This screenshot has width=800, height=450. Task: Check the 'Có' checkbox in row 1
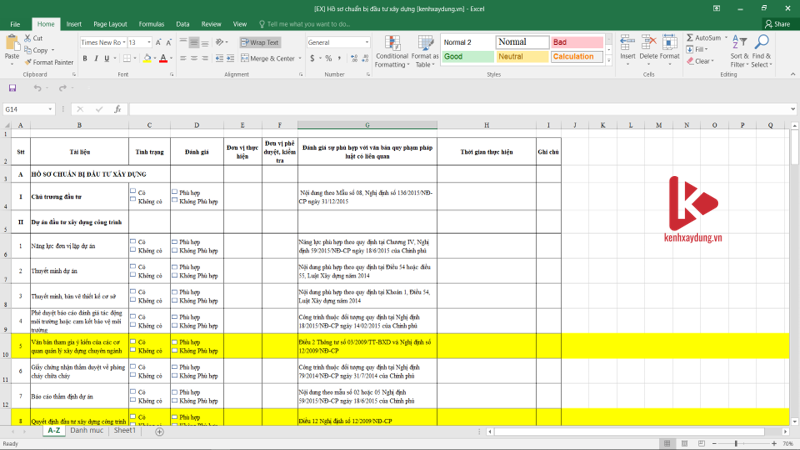pos(133,191)
